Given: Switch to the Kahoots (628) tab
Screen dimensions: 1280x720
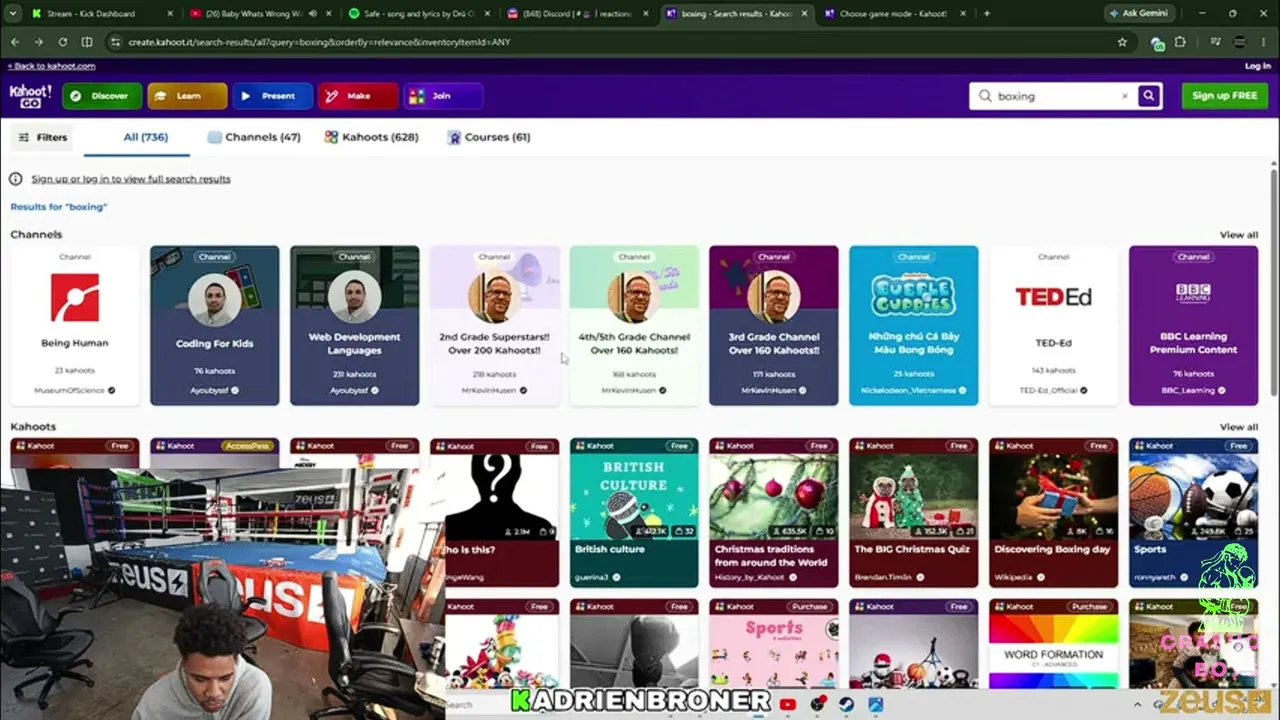Looking at the screenshot, I should pos(372,137).
